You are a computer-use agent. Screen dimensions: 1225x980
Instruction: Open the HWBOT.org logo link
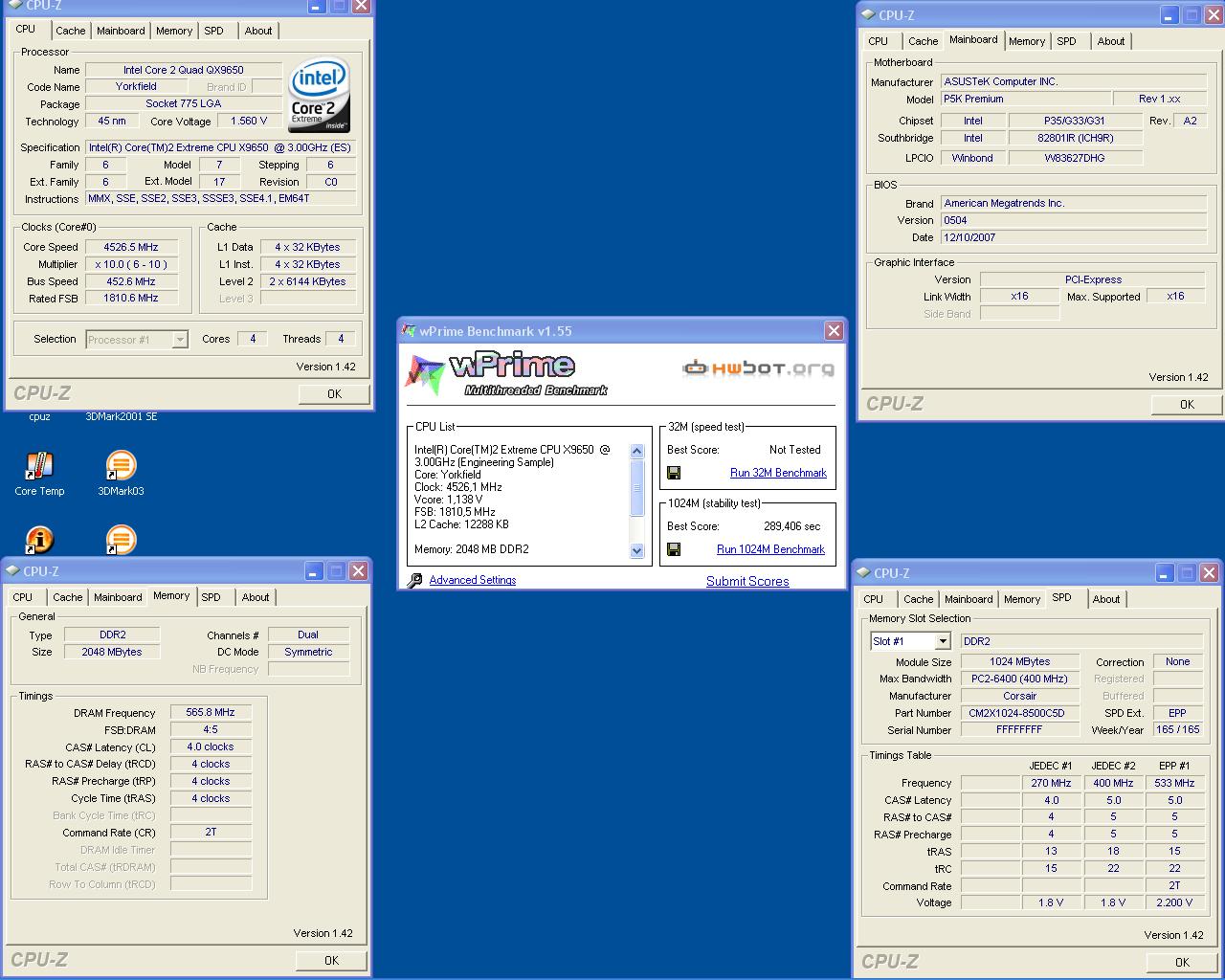pyautogui.click(x=757, y=367)
